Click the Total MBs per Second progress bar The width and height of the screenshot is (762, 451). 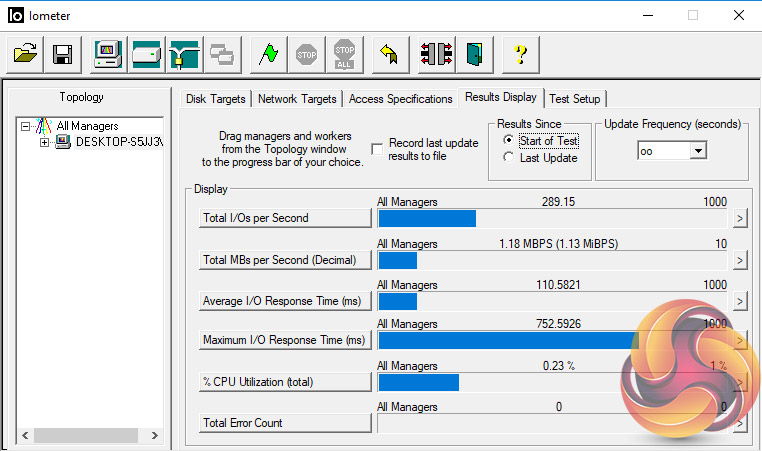pyautogui.click(x=553, y=261)
